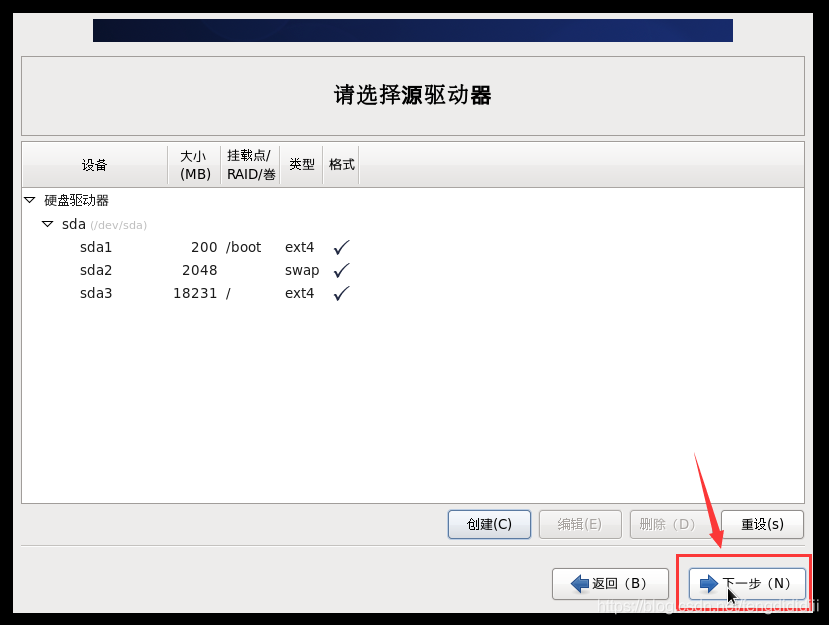The image size is (829, 625).
Task: Click the blue arrow icon on 下一步 button
Action: tap(708, 584)
